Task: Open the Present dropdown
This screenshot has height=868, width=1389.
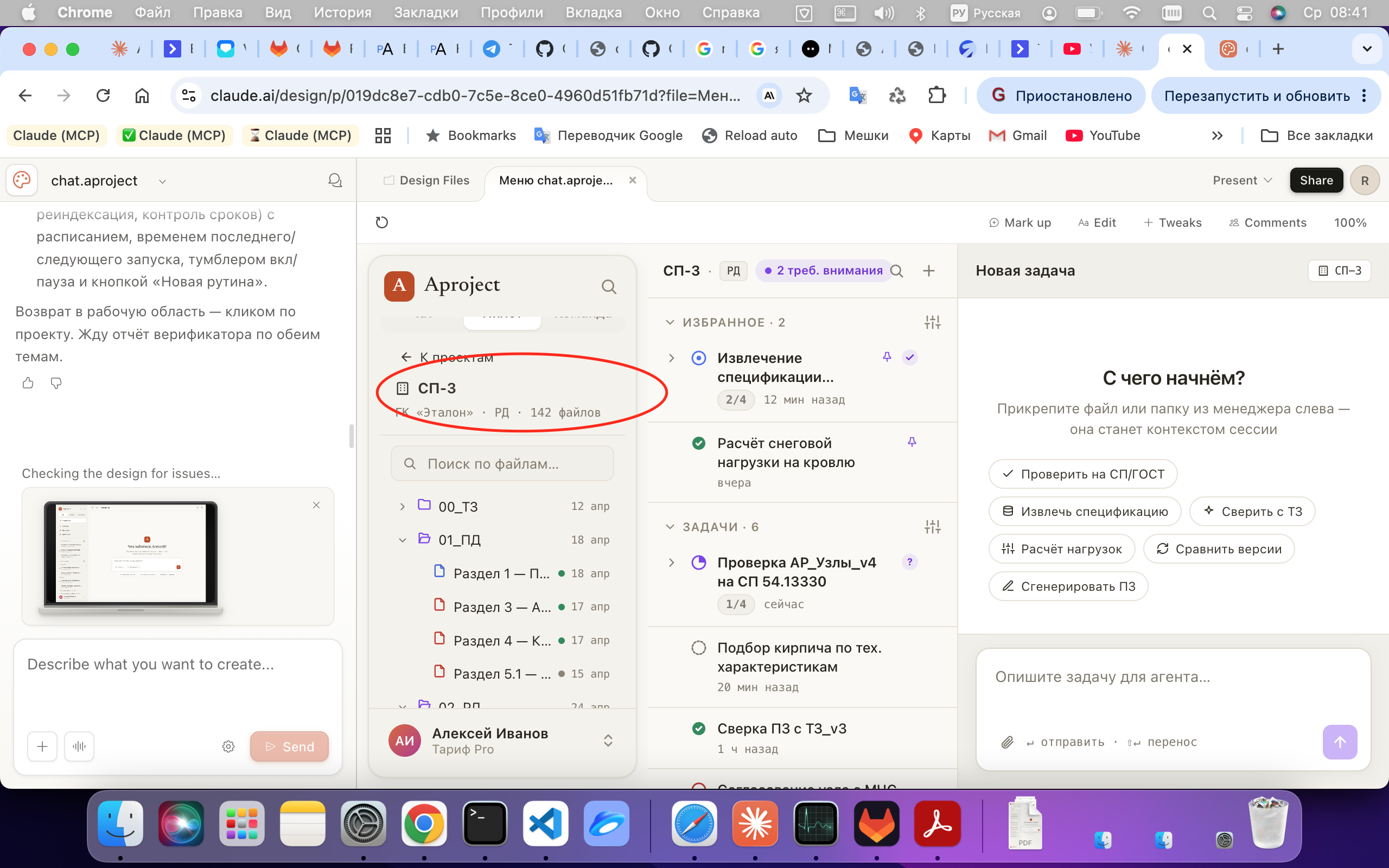Action: pos(1242,180)
